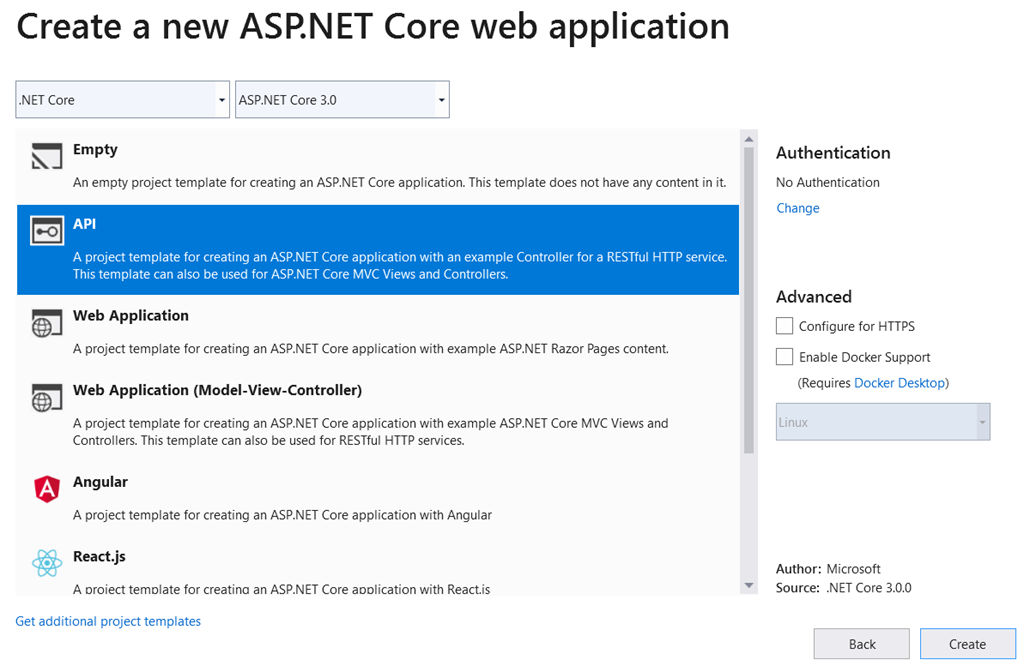The width and height of the screenshot is (1024, 666).
Task: Click the template list scrollbar down arrow
Action: (748, 585)
